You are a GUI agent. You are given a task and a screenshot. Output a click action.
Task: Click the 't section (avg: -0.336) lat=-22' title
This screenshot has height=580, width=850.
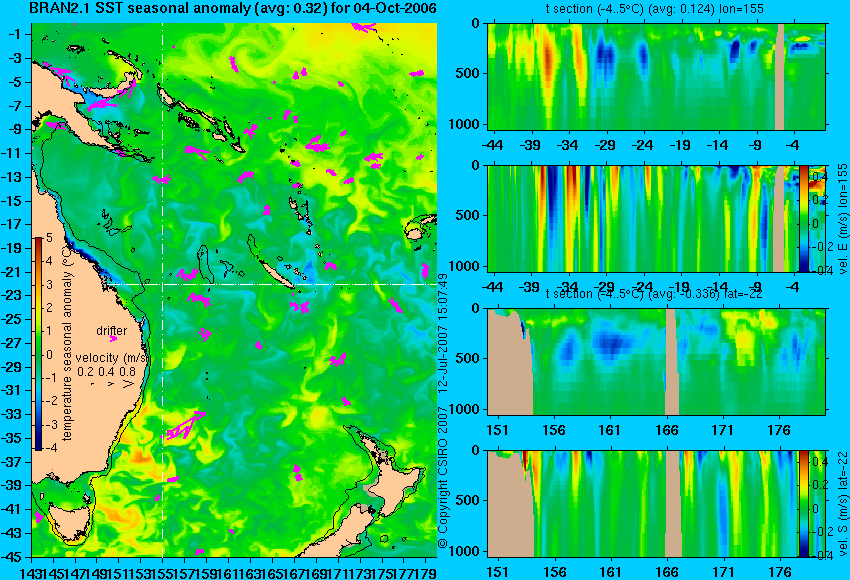[x=655, y=294]
